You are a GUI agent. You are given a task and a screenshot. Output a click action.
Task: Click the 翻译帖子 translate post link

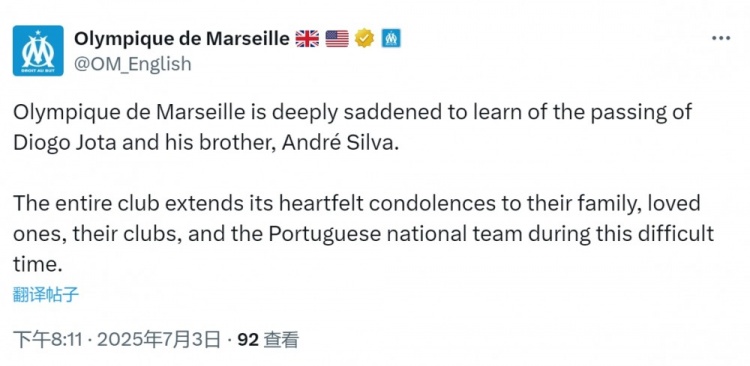46,295
